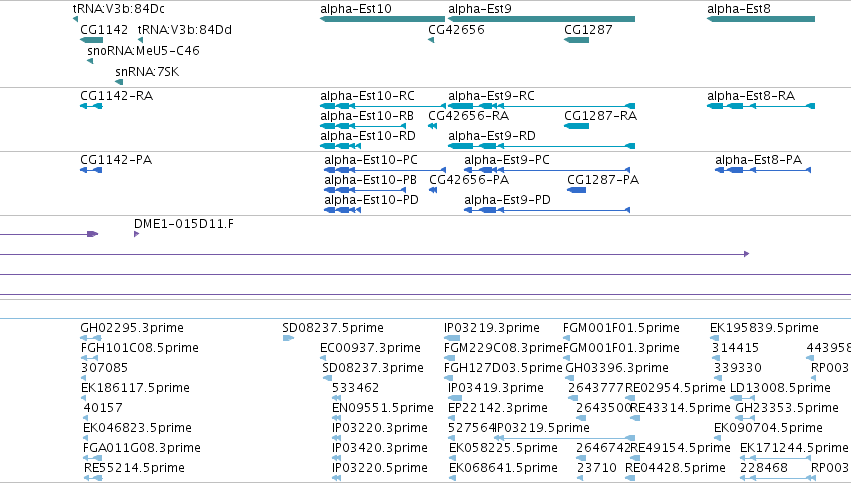This screenshot has width=851, height=483.
Task: Click the tRNA:V3b:84Dc arrow marker
Action: pyautogui.click(x=75, y=19)
